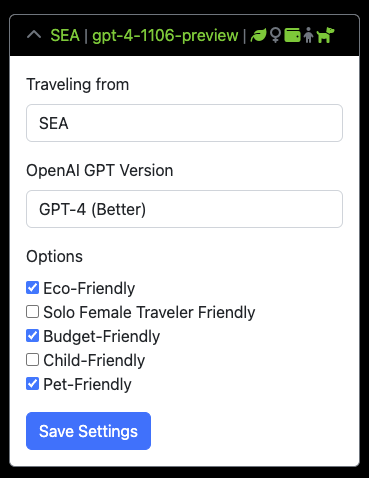This screenshot has width=369, height=478.
Task: Disable the Pet-Friendly checkbox
Action: pyautogui.click(x=32, y=384)
